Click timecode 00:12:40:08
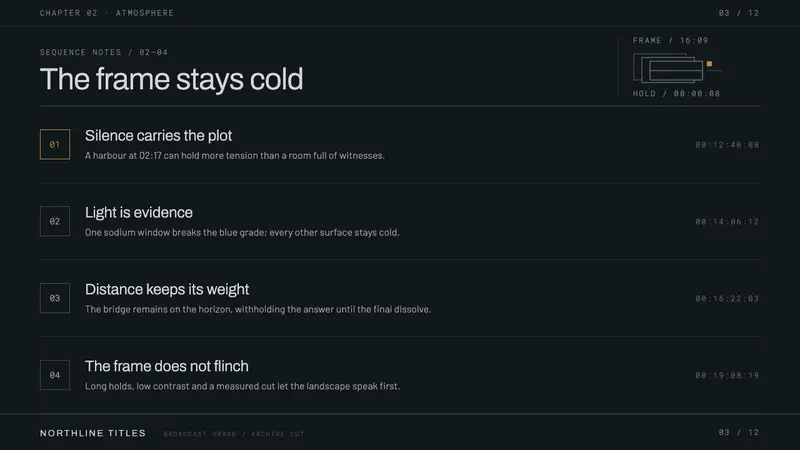Screen dimensions: 800x450 click(x=727, y=145)
